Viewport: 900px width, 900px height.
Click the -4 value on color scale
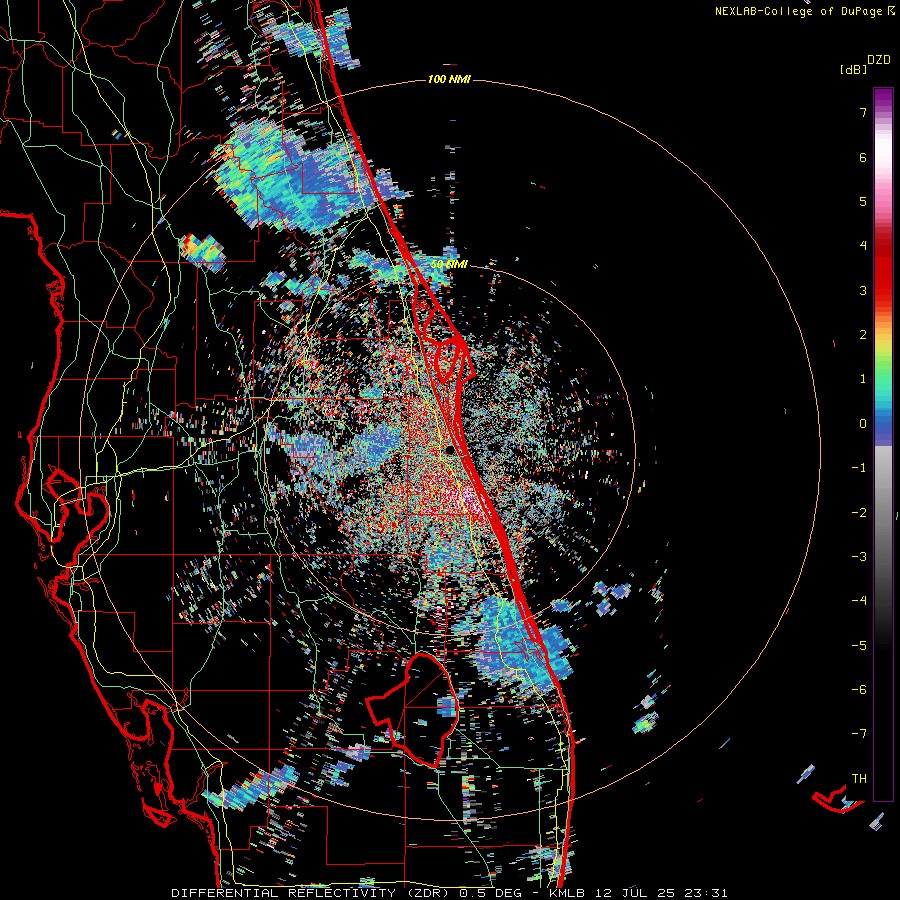(x=859, y=601)
